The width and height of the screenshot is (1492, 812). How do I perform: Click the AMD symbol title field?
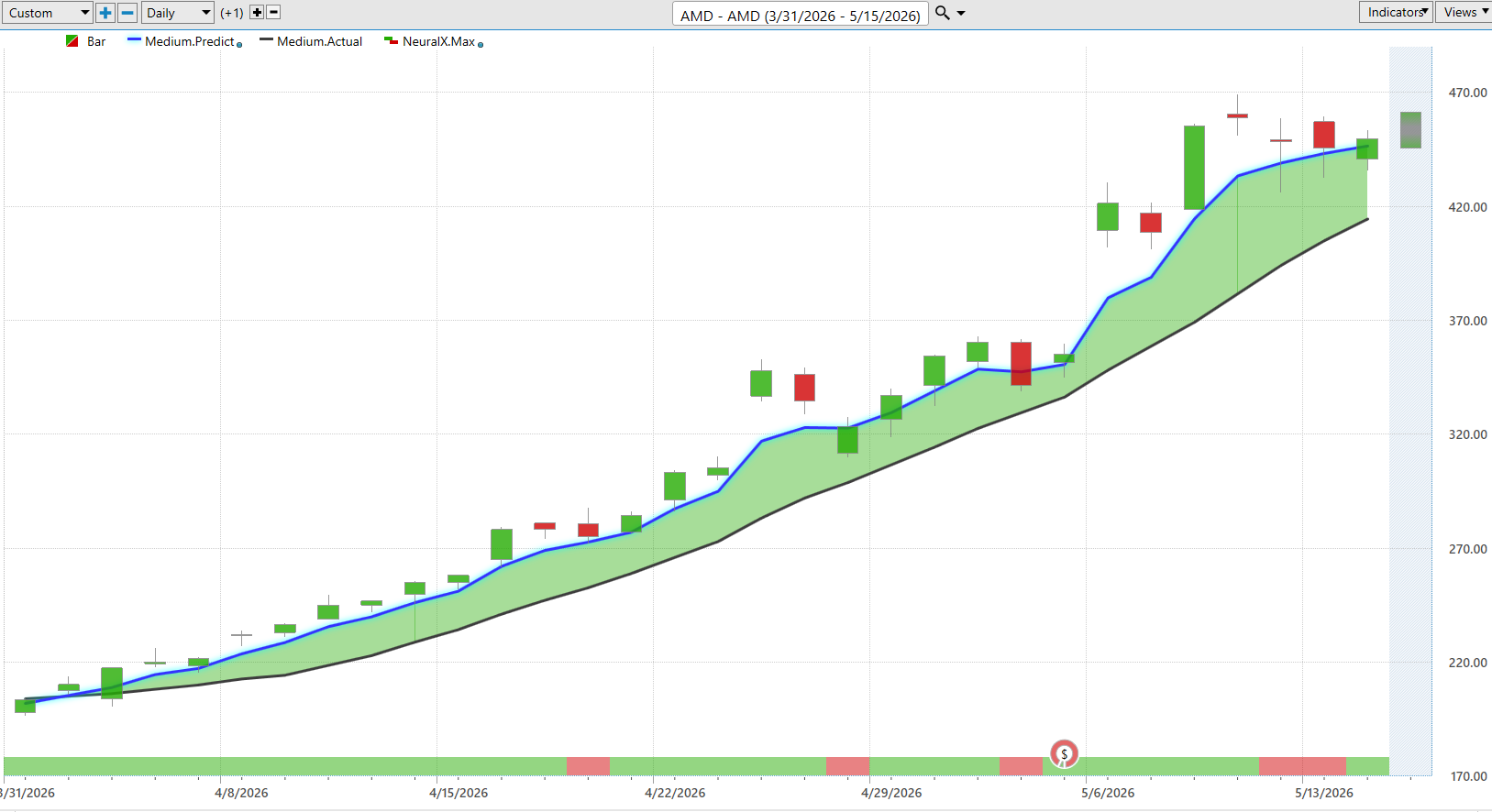(x=801, y=15)
